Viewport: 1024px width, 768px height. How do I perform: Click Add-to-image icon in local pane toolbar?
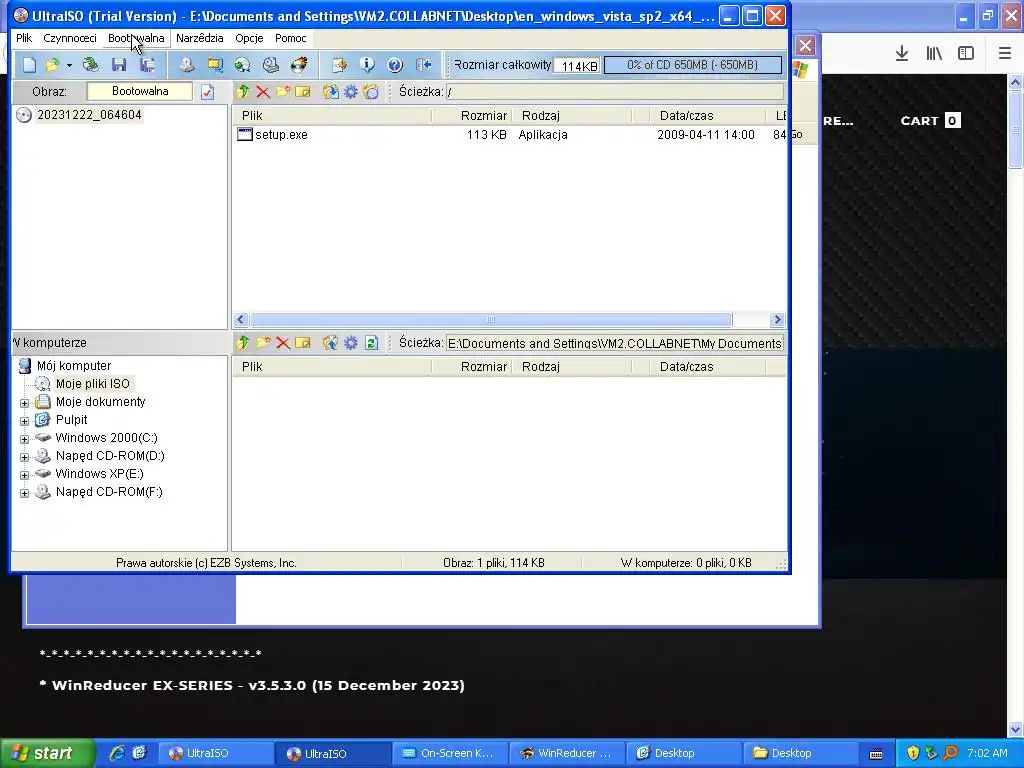(302, 342)
